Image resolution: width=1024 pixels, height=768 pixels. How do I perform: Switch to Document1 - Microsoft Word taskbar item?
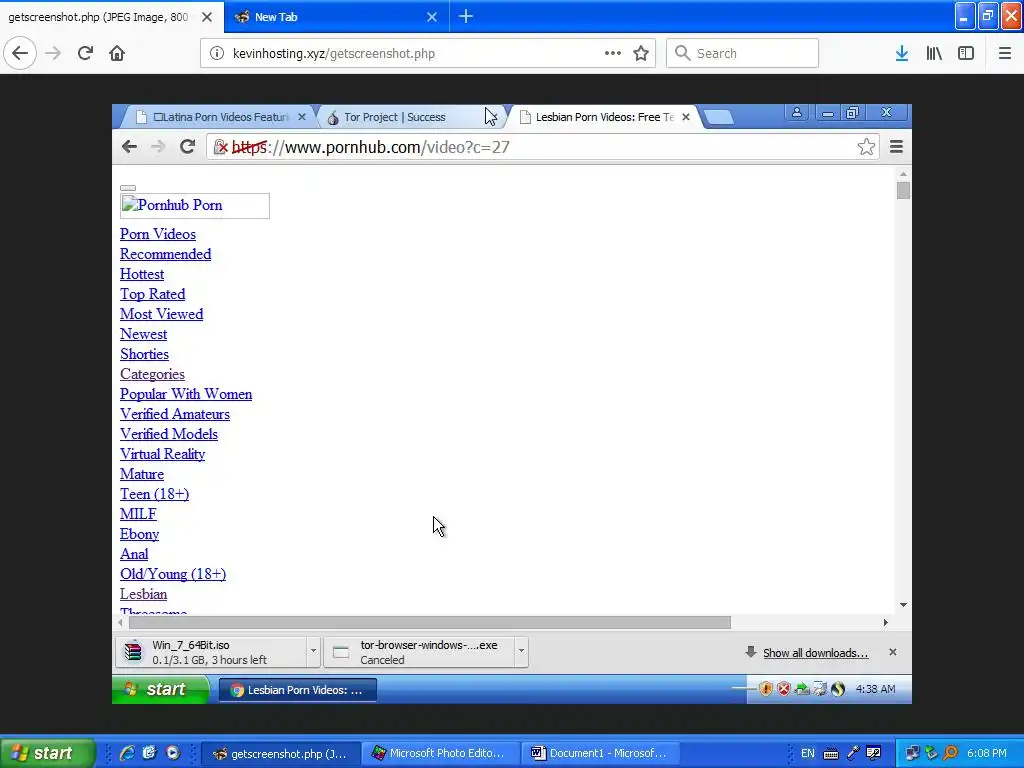(601, 753)
